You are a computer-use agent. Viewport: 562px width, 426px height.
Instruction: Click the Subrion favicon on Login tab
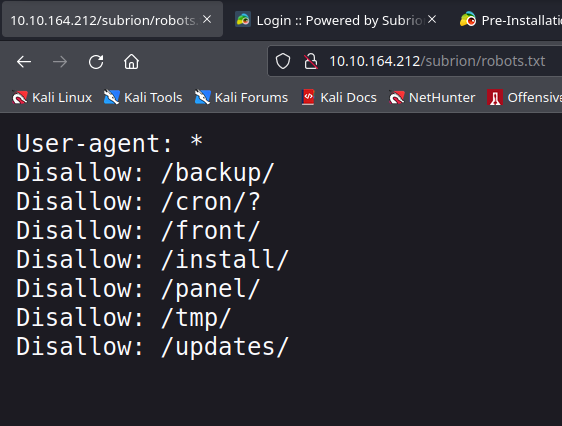point(243,20)
